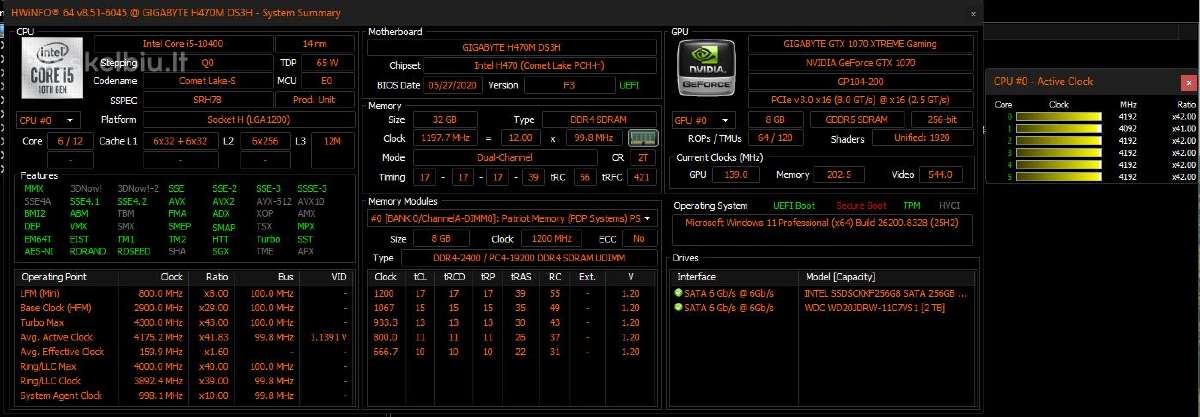Click the 14 nm process field

coord(314,44)
